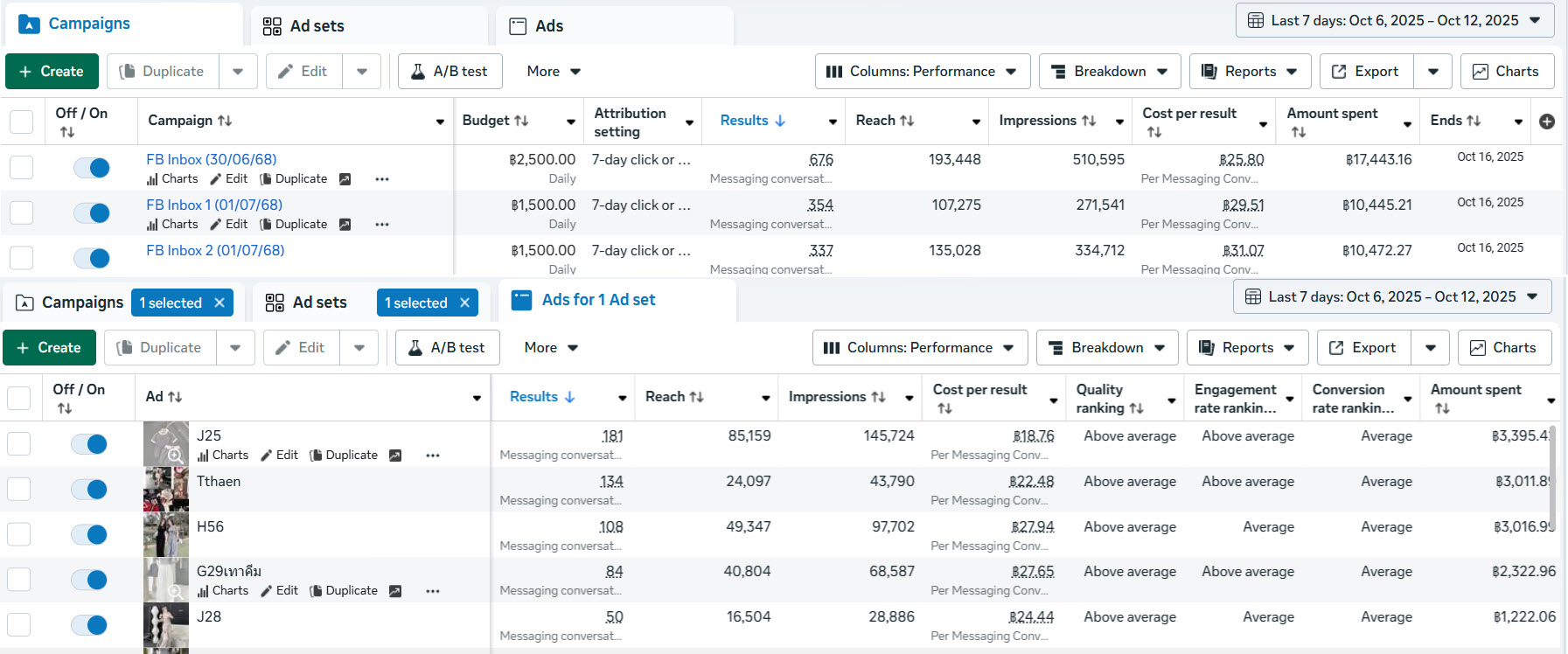Turn off the FB Inbox (30/06/68) campaign
Image resolution: width=1568 pixels, height=654 pixels.
(x=92, y=168)
